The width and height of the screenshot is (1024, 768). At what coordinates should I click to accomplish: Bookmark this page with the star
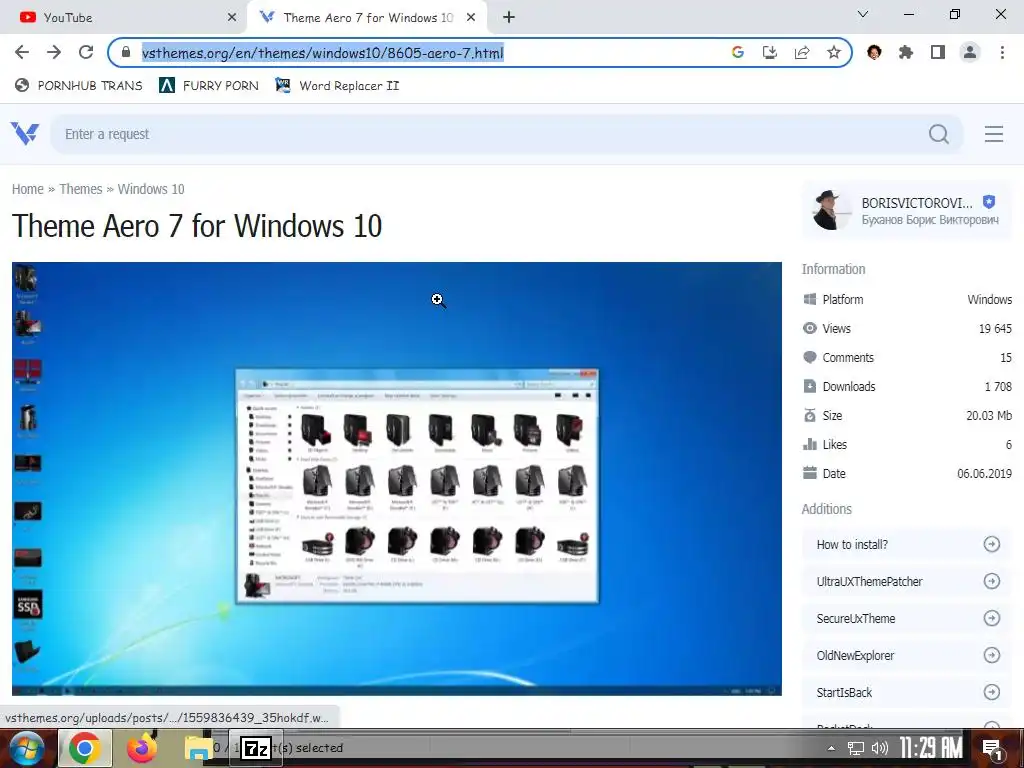click(x=834, y=52)
